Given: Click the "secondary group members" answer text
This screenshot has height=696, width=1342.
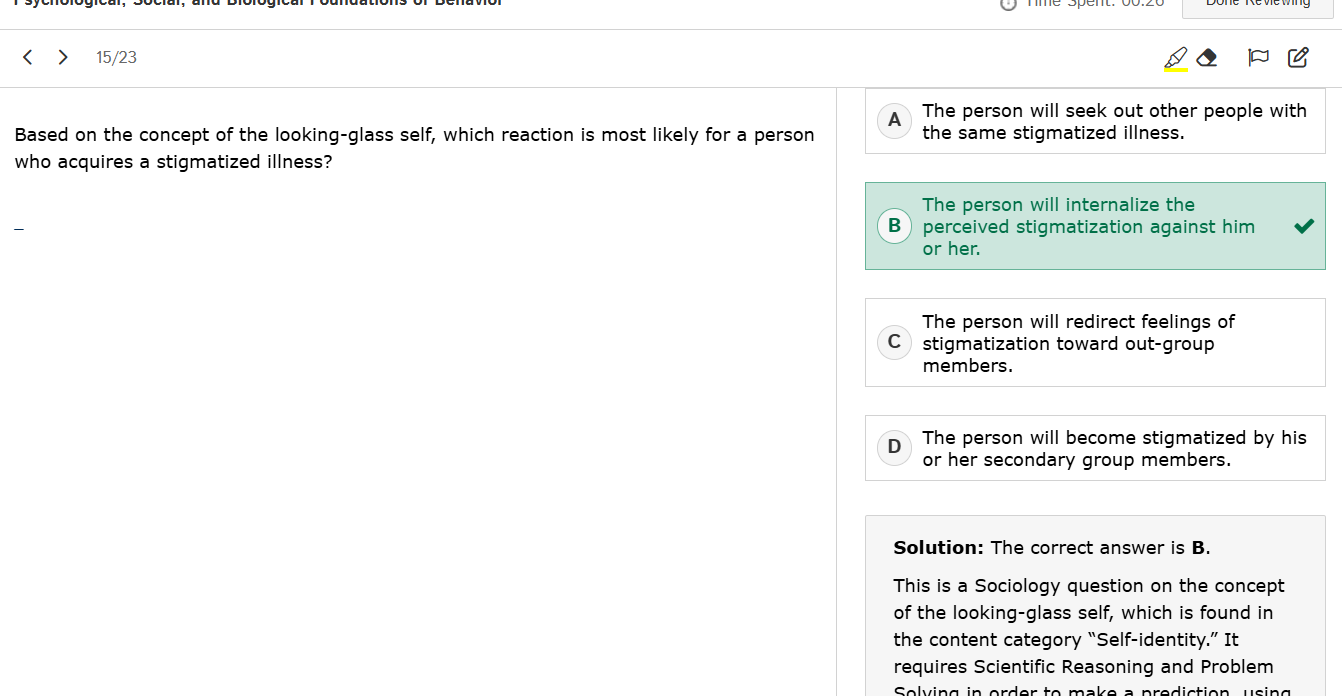Looking at the screenshot, I should (1114, 449).
